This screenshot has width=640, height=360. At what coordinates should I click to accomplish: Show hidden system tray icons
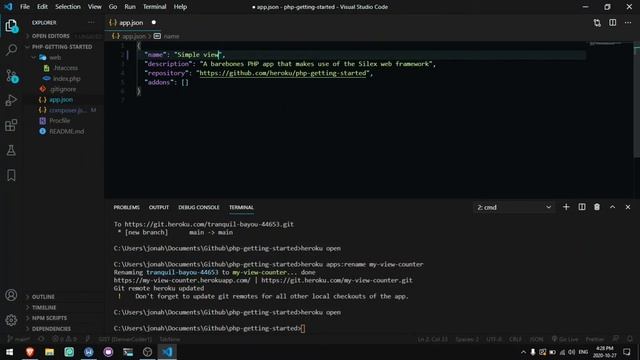(x=523, y=352)
